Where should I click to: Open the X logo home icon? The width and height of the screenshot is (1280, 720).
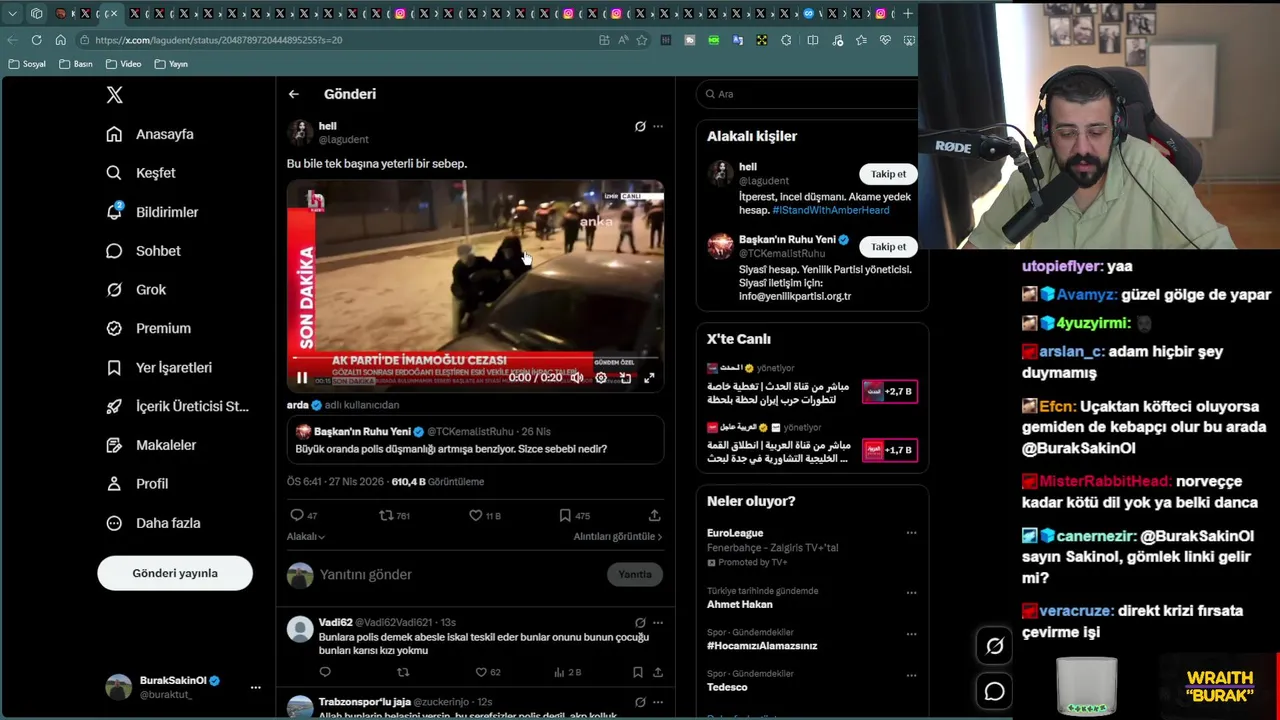(x=115, y=95)
